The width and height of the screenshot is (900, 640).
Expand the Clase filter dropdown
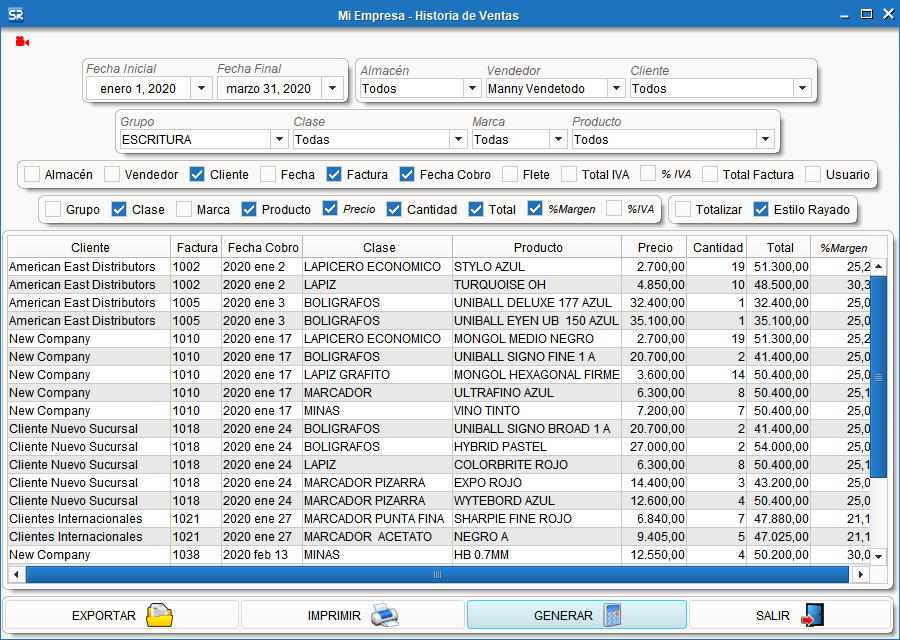point(458,139)
